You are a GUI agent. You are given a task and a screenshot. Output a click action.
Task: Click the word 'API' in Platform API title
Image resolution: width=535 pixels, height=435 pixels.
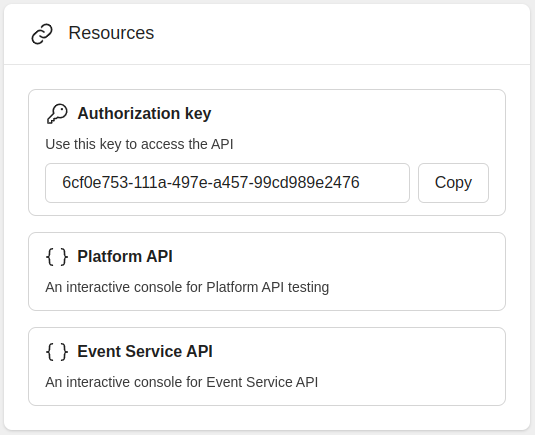(x=159, y=256)
